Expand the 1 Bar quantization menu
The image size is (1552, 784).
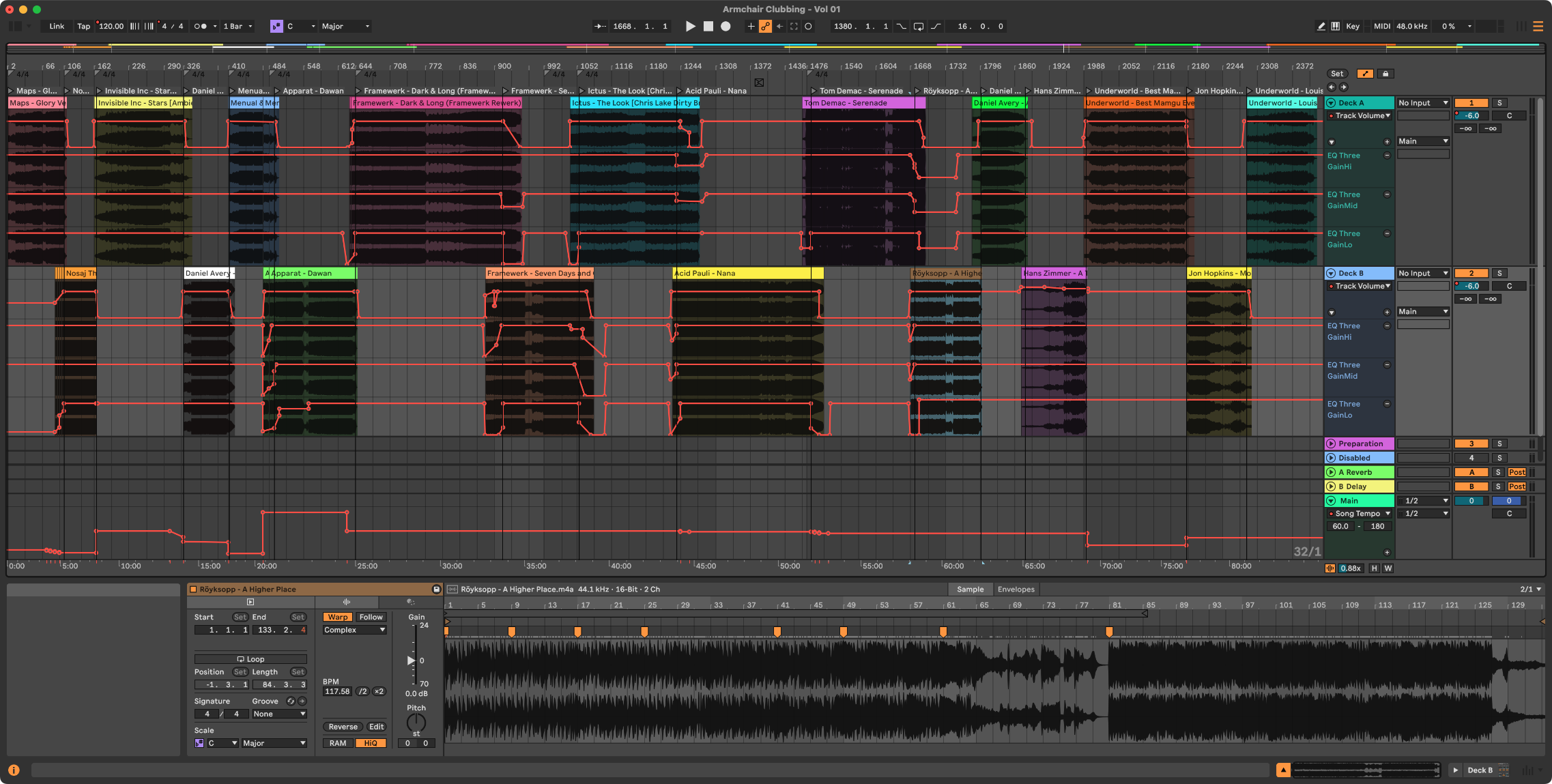(x=238, y=26)
